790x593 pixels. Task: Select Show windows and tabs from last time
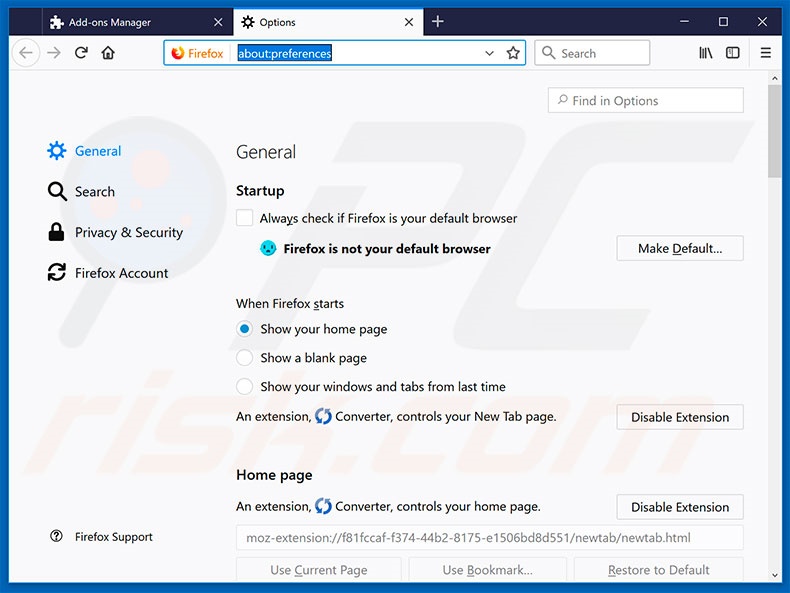tap(245, 386)
